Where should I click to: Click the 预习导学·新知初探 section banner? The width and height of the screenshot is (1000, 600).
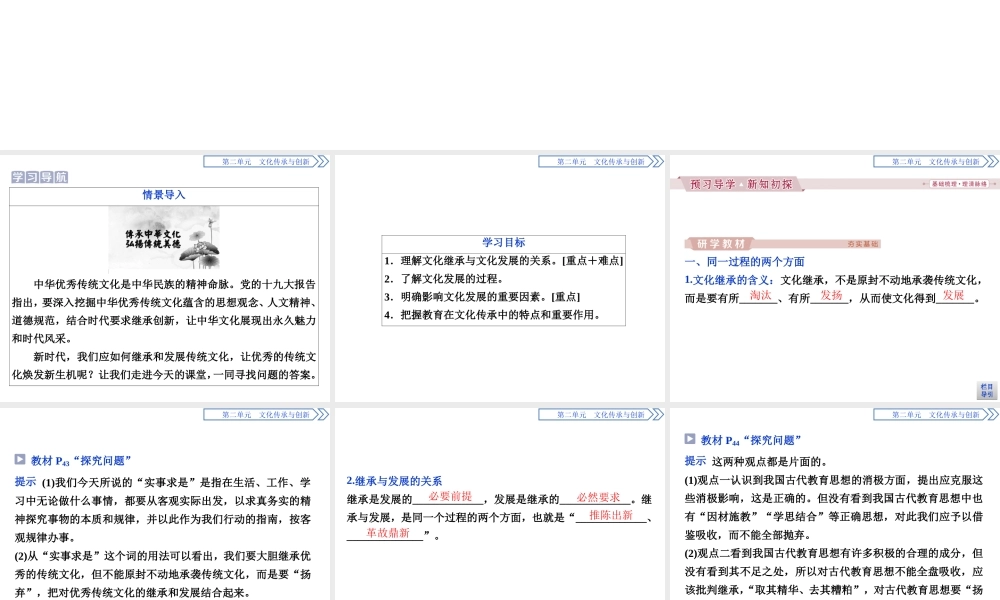point(740,184)
